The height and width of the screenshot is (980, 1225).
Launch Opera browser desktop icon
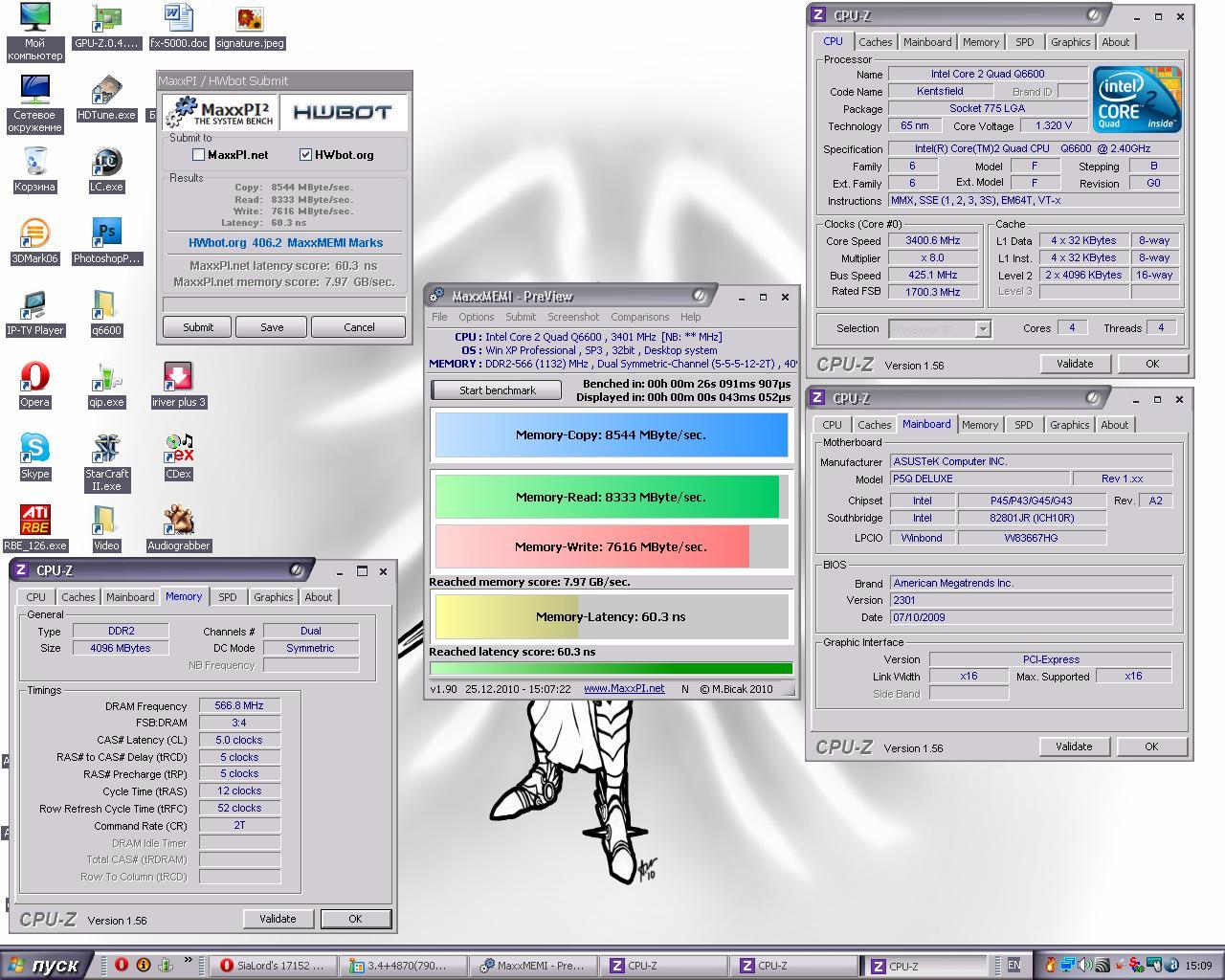[34, 385]
